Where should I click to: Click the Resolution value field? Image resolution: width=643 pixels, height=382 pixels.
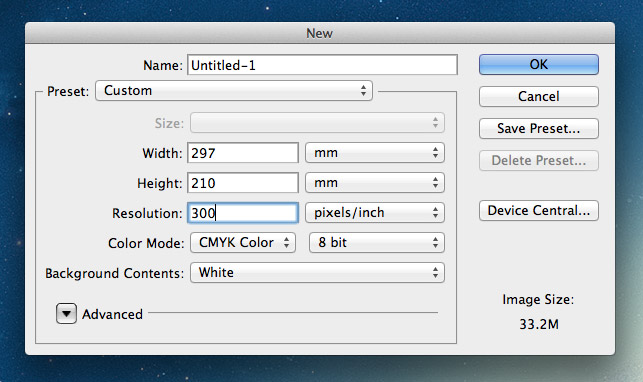243,213
